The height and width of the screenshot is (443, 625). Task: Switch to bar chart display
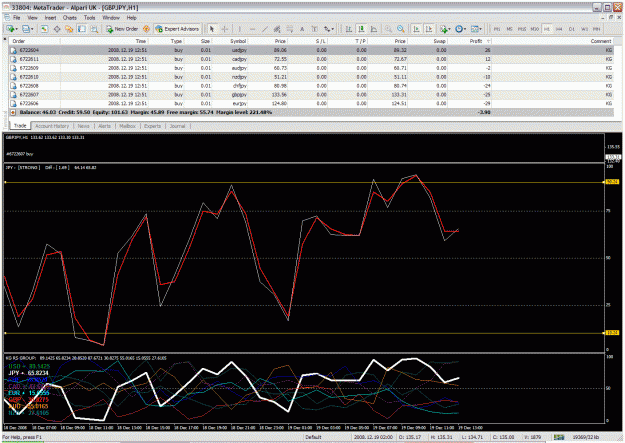pos(349,29)
